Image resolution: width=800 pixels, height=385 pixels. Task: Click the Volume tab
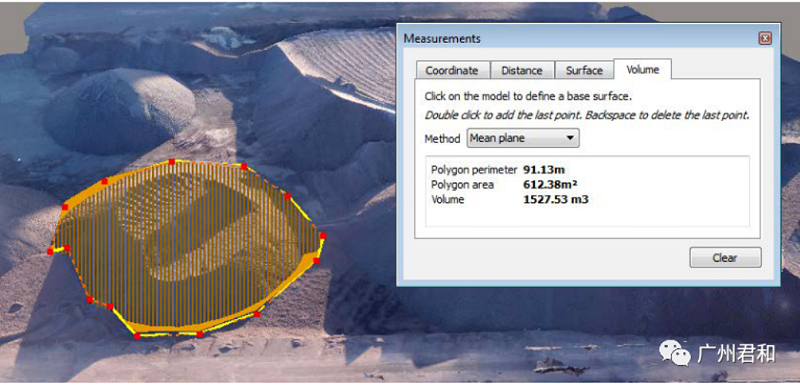(642, 69)
